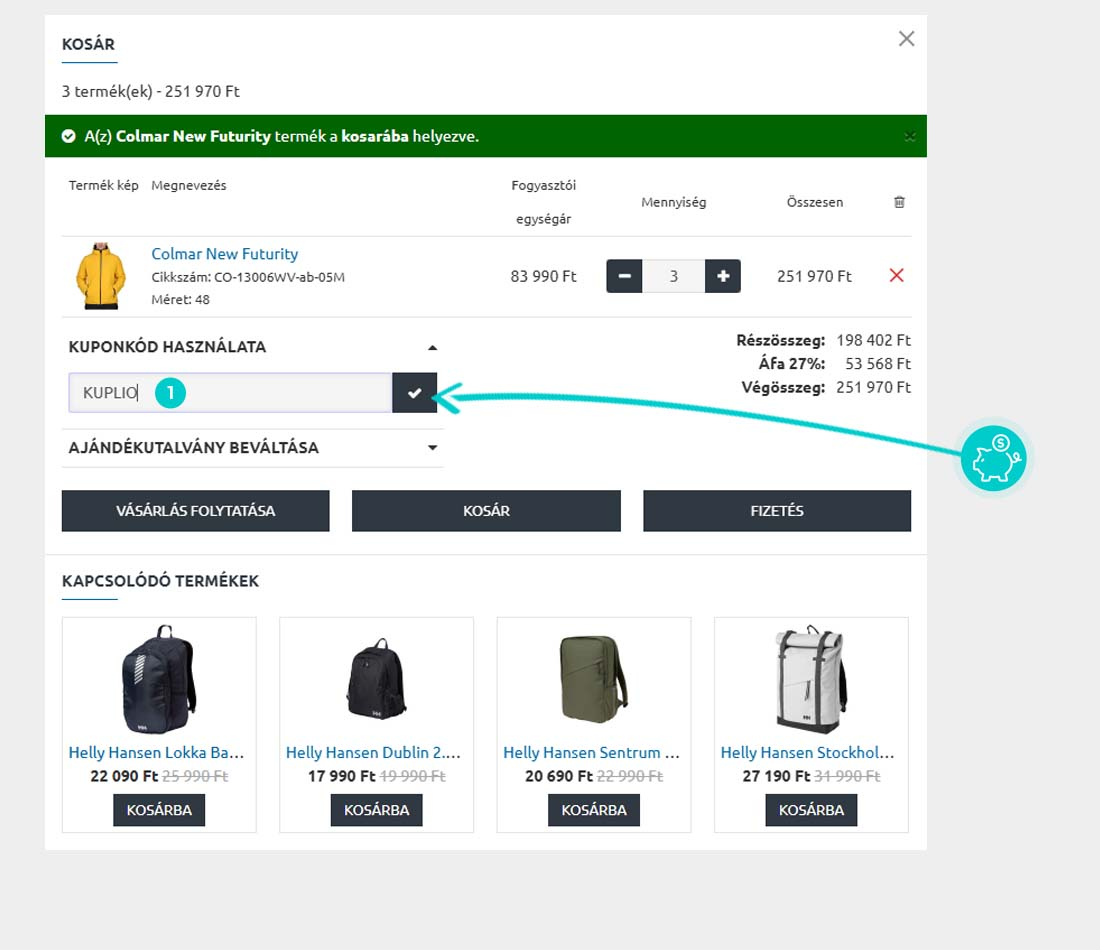Close the cart popup with X icon
Viewport: 1100px width, 950px height.
coord(906,39)
